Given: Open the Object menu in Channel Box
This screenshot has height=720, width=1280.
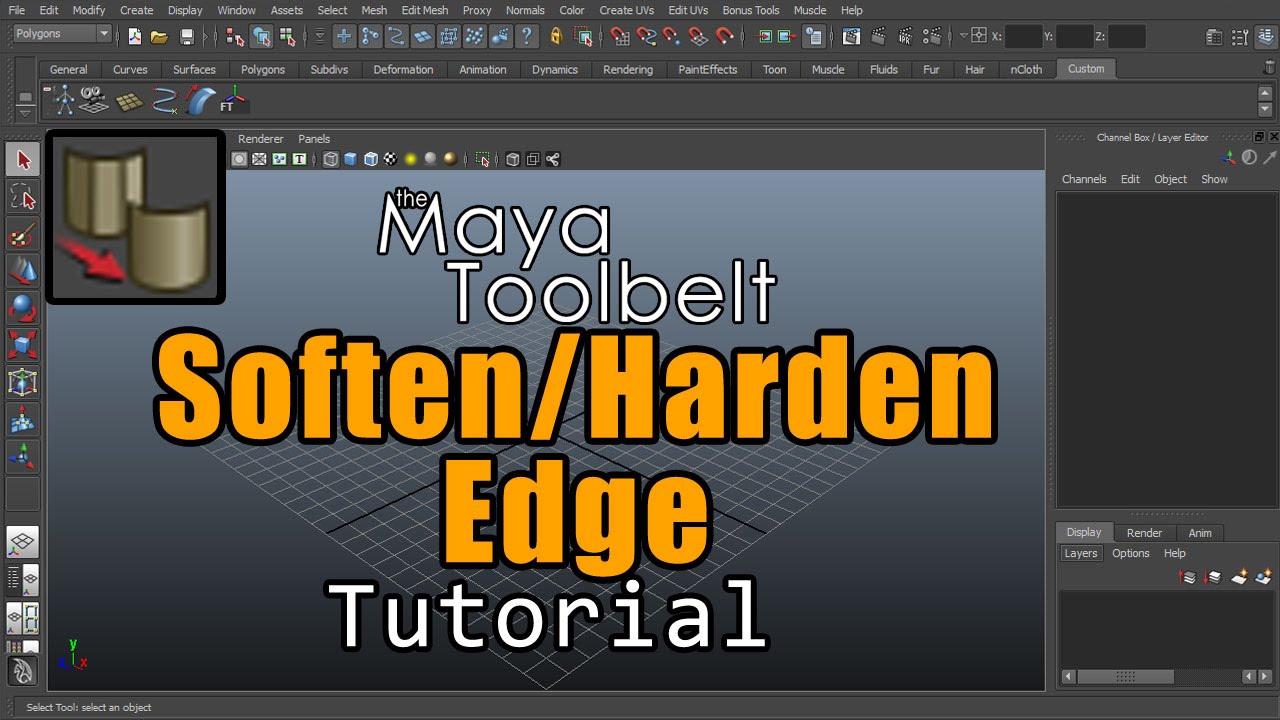Looking at the screenshot, I should click(1170, 179).
